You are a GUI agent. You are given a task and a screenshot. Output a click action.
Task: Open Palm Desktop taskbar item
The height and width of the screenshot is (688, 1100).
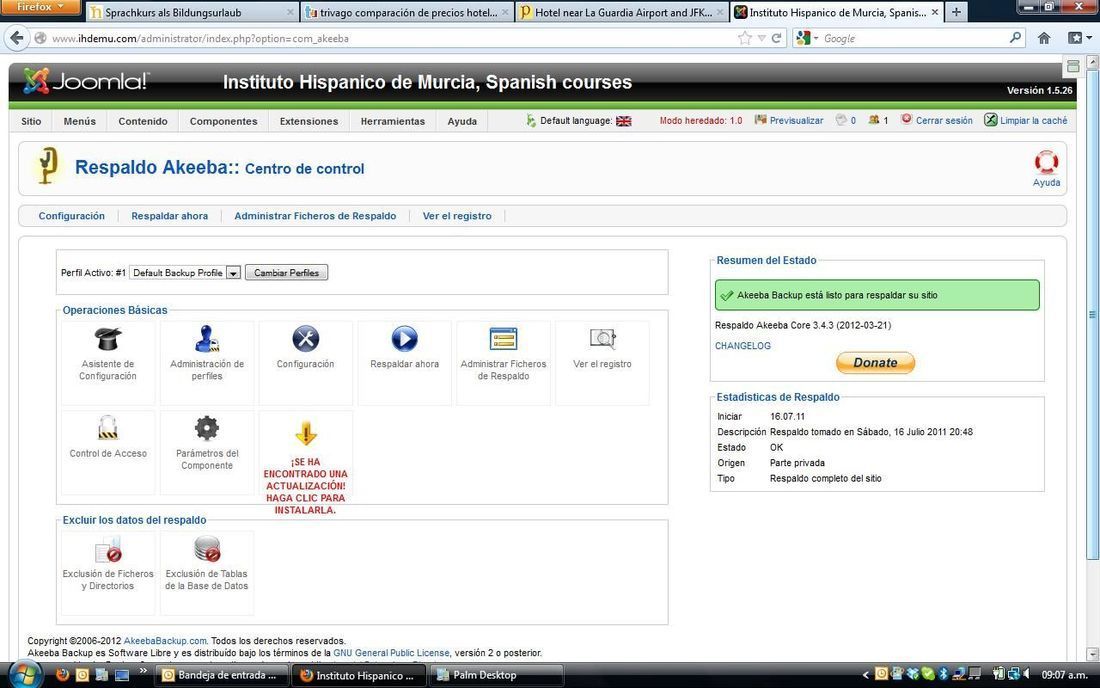click(x=497, y=675)
